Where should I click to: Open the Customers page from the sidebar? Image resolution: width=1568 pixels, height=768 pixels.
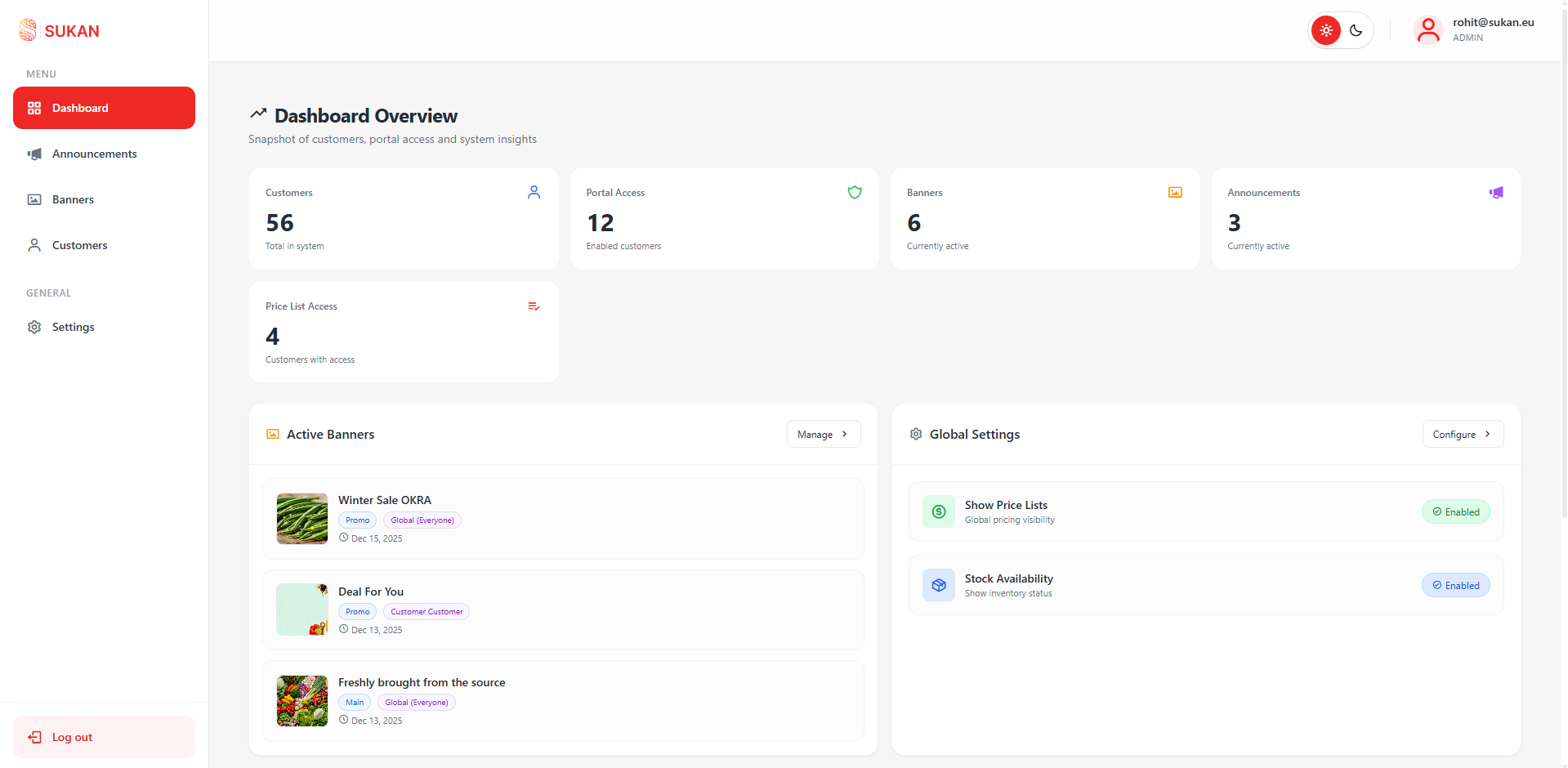pos(79,245)
